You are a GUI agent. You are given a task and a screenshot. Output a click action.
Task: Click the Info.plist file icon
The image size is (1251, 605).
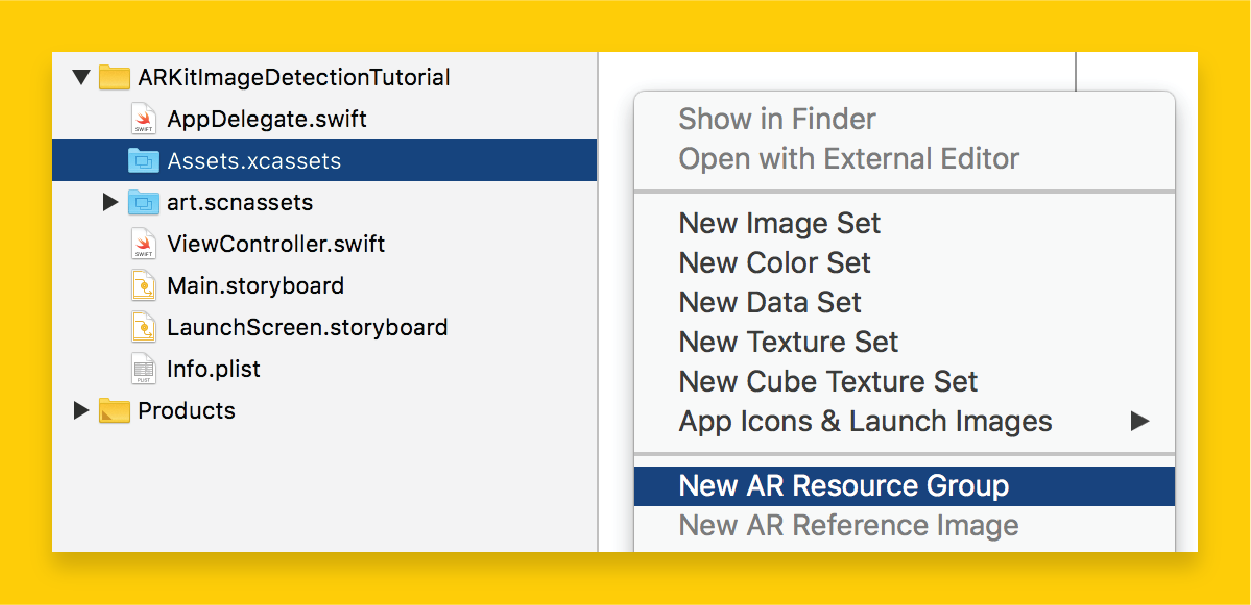(144, 369)
